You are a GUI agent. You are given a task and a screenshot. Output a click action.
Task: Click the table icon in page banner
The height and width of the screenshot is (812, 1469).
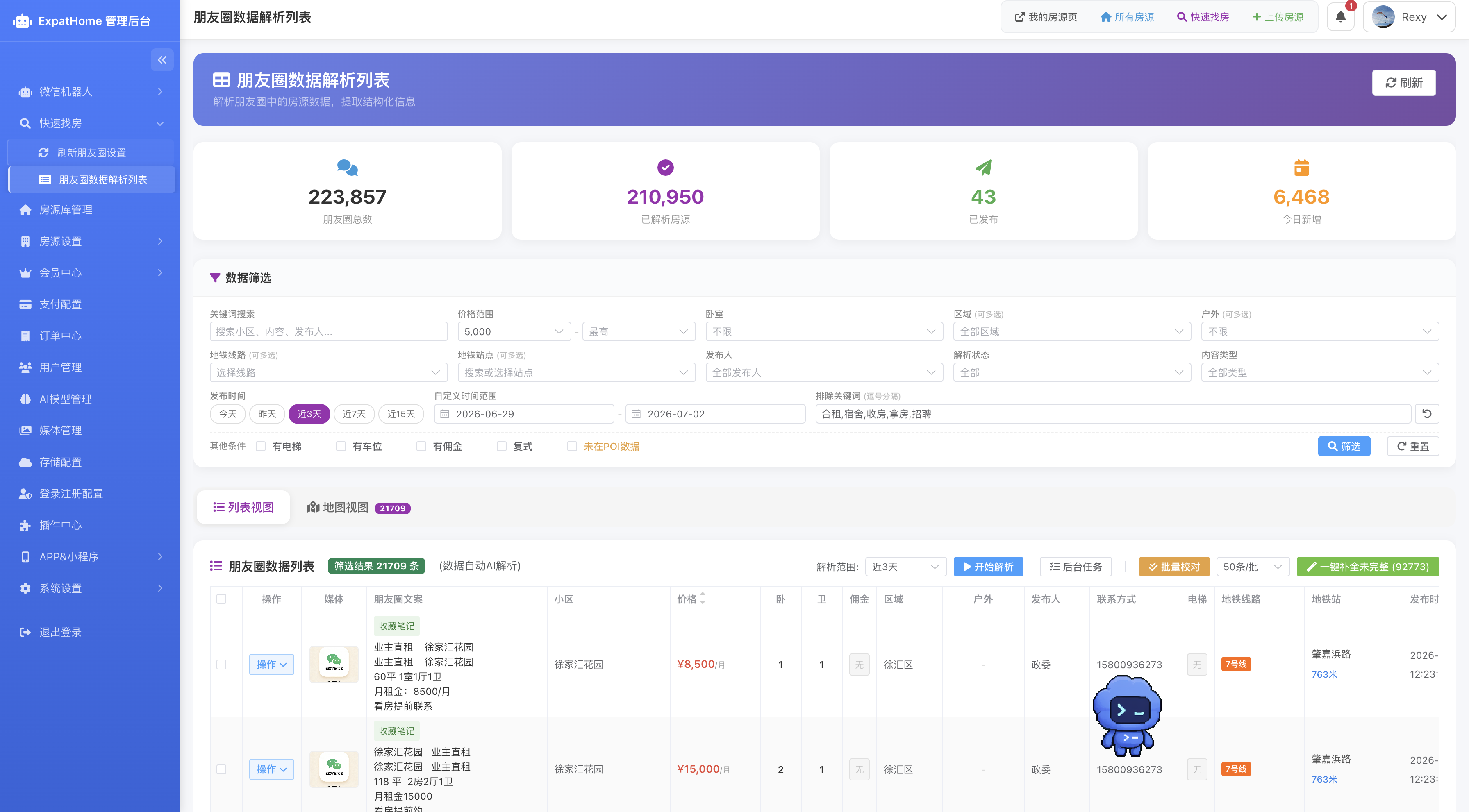click(x=221, y=80)
